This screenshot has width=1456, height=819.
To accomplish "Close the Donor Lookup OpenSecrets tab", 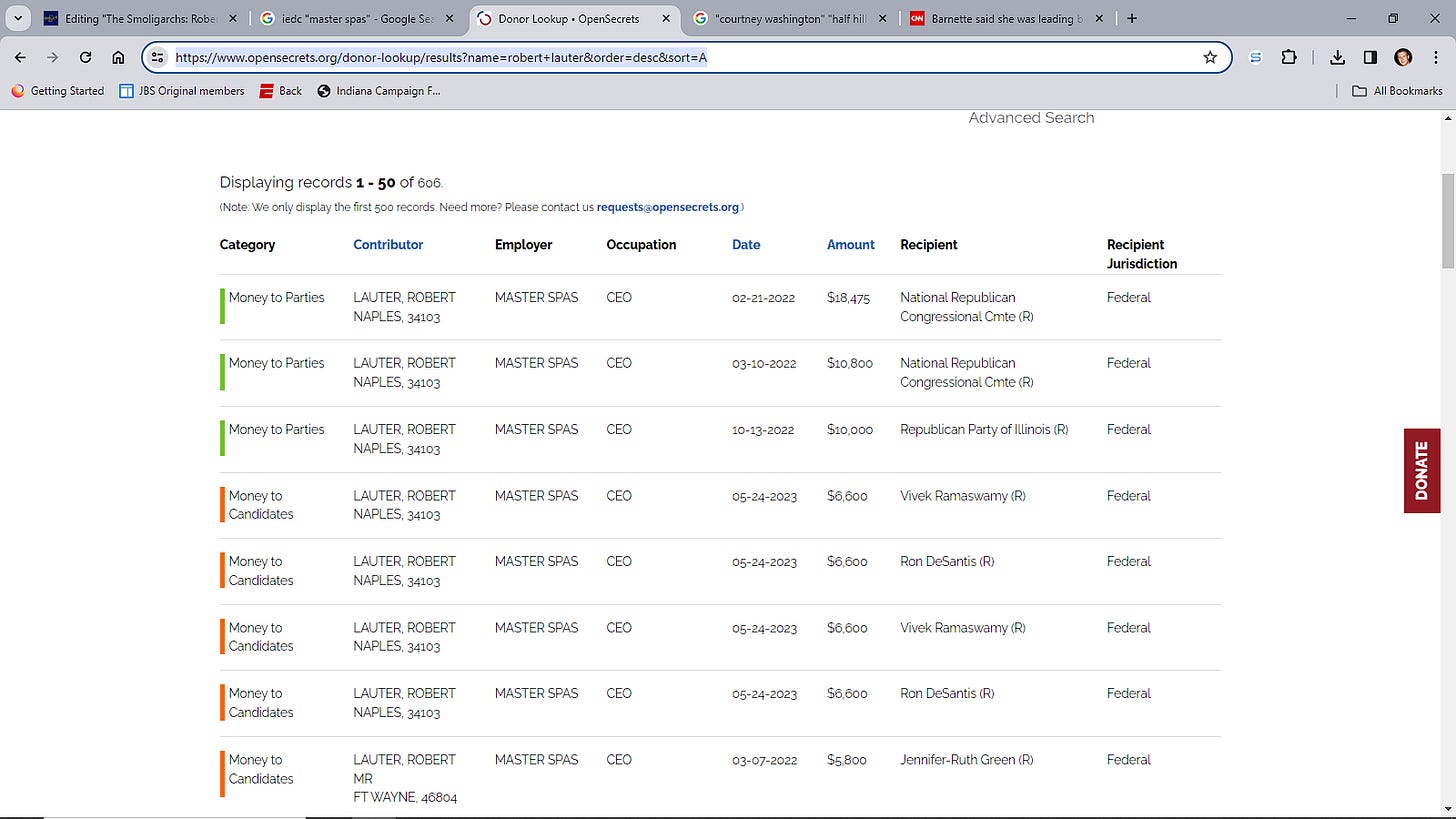I will click(x=664, y=18).
